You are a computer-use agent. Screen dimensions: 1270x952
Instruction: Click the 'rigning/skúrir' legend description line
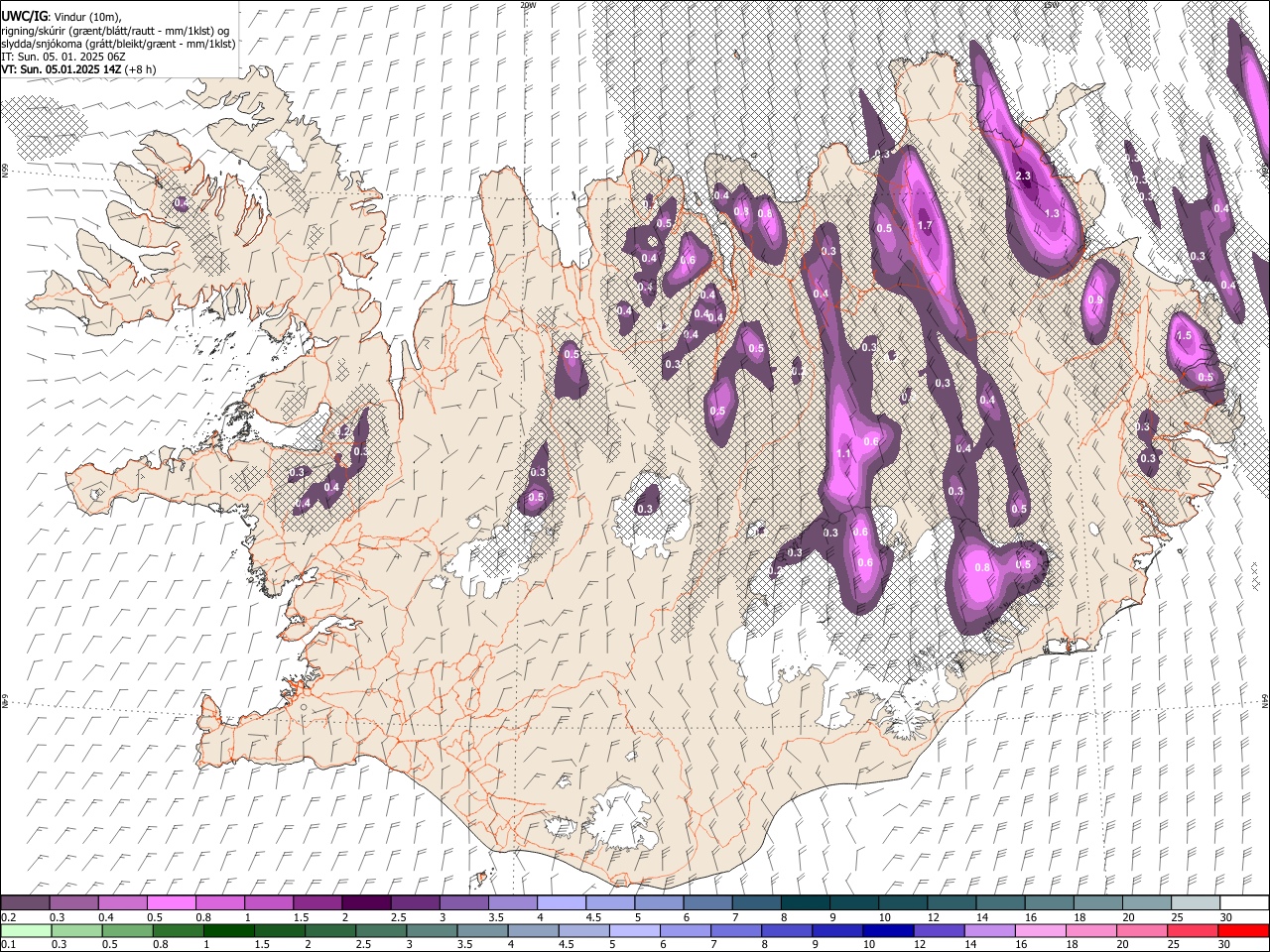point(115,30)
